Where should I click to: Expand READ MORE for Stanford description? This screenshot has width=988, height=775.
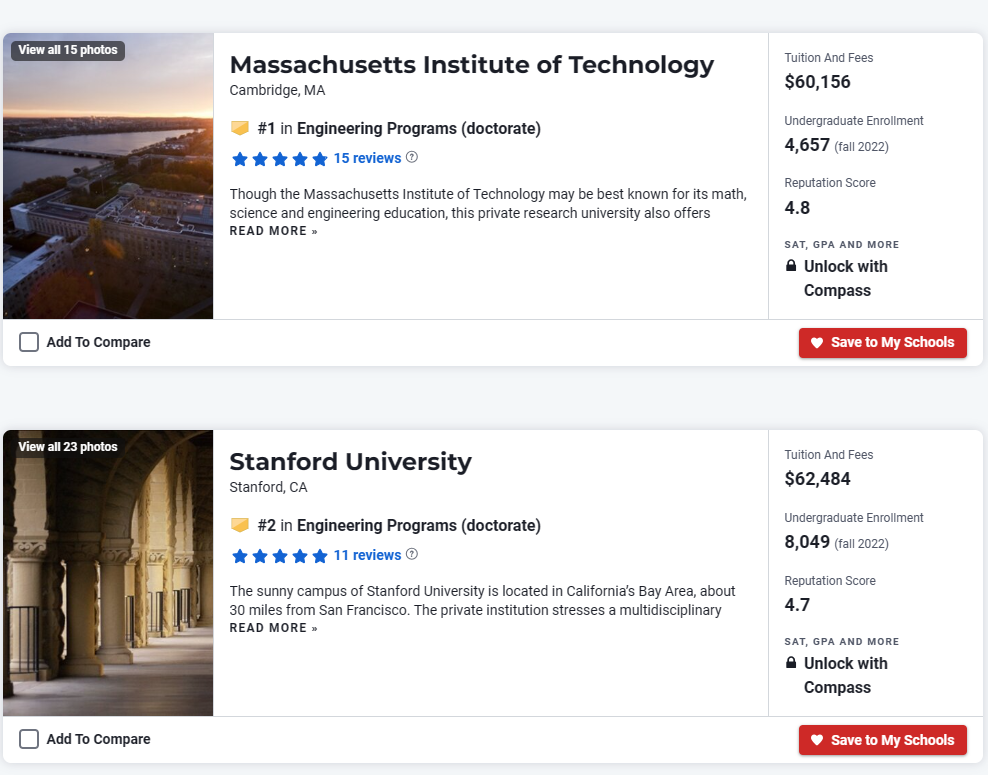273,628
